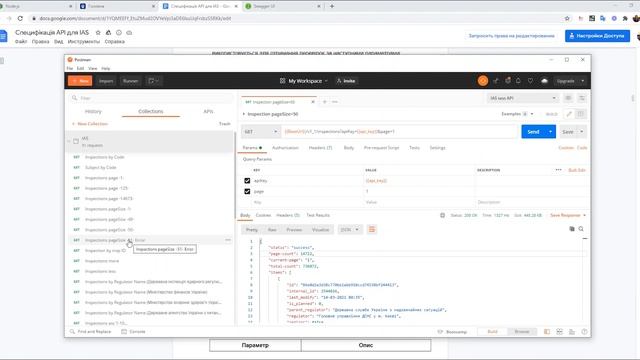Click the Runner button

coord(131,81)
